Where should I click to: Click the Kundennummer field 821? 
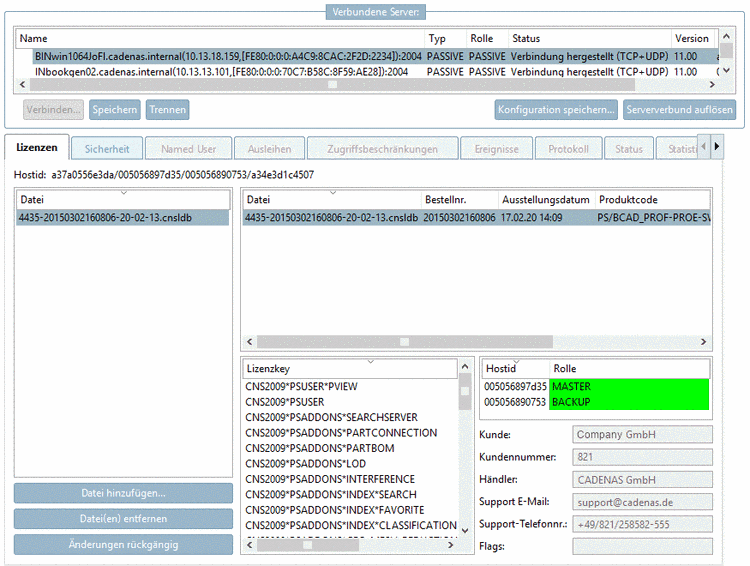pos(642,457)
